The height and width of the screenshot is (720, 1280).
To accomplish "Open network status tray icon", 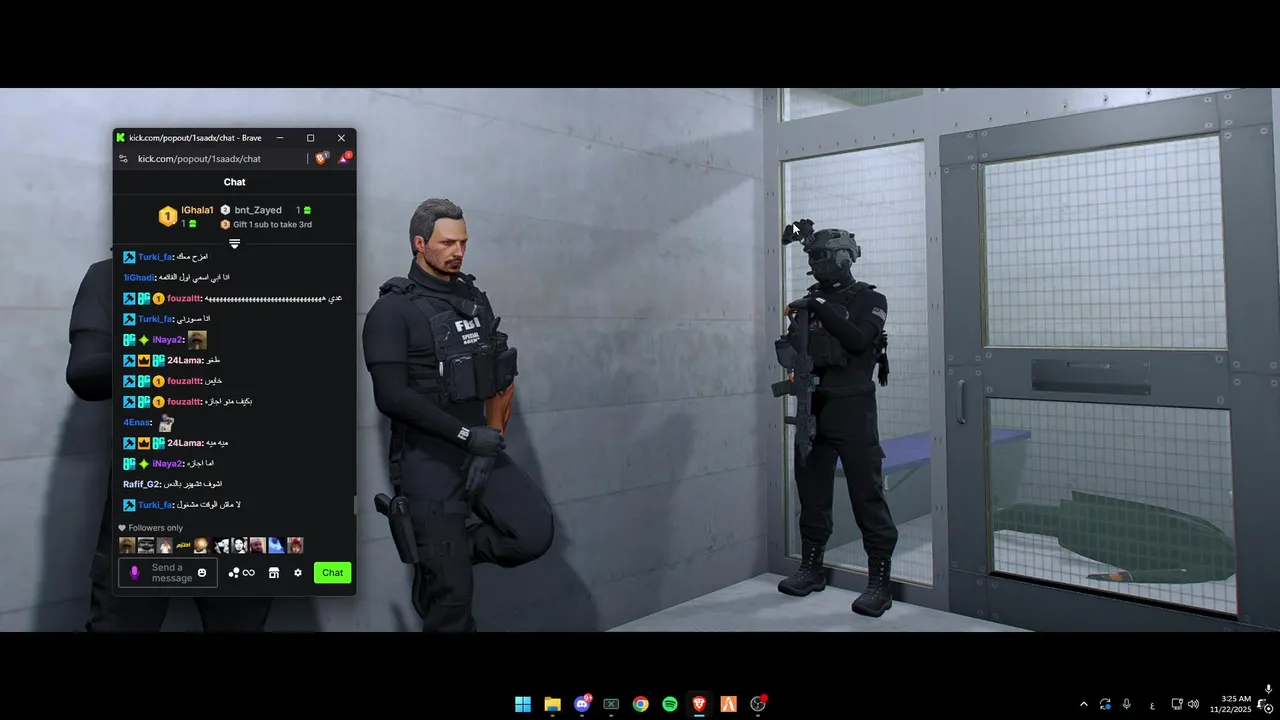I will coord(1177,704).
